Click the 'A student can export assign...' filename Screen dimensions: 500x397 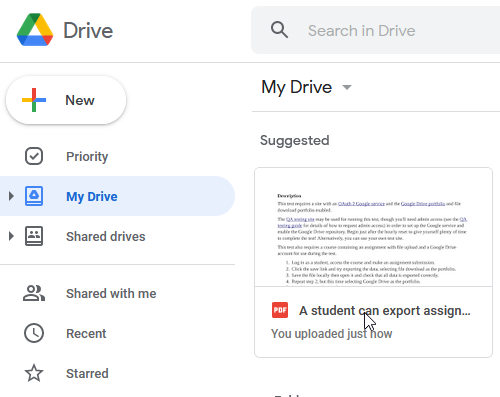coord(384,310)
